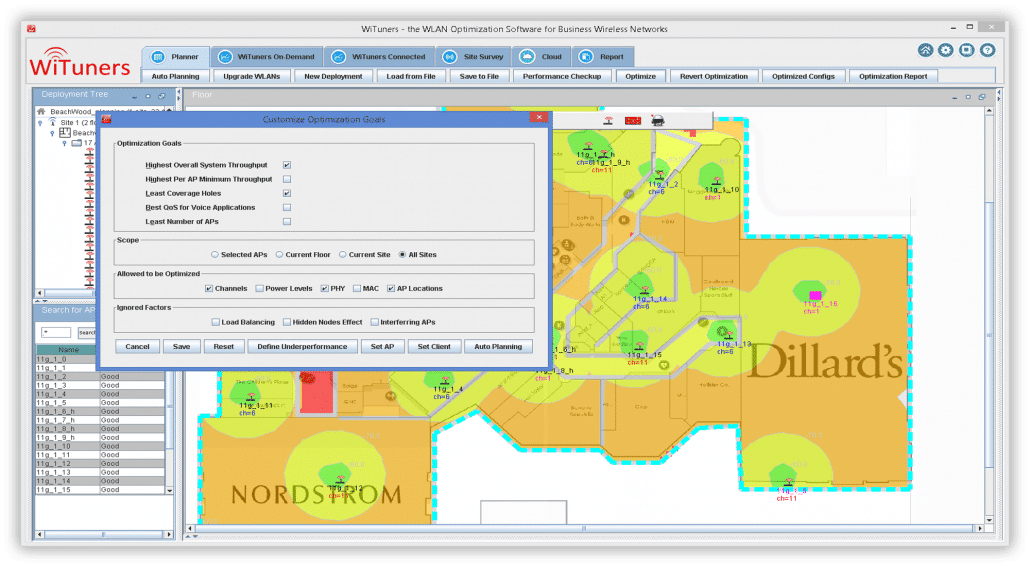Click the detach icon of Floor panel
Image resolution: width=1030 pixels, height=567 pixels.
click(982, 97)
